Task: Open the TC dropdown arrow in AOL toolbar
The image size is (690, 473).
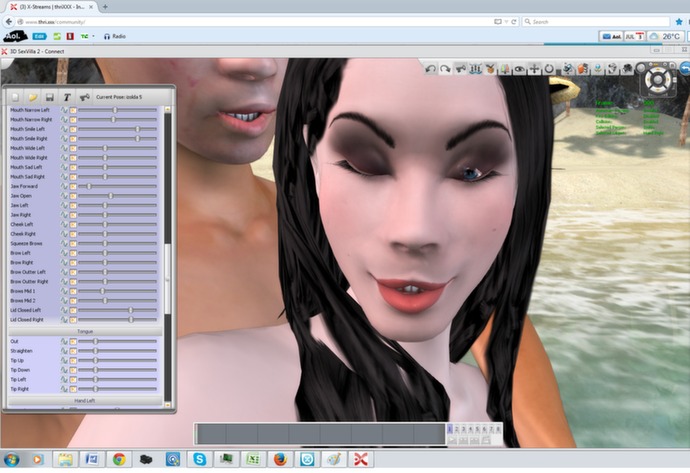Action: pos(93,37)
